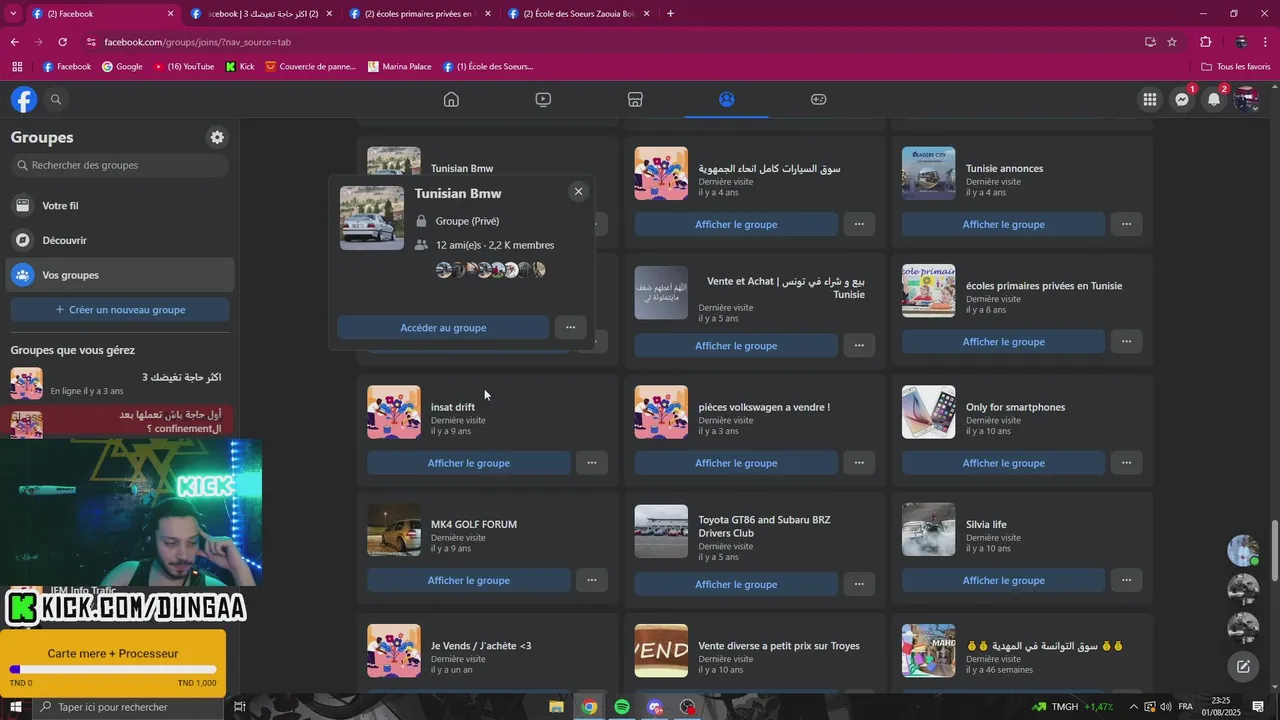Open the Tous les favoris folder
Image resolution: width=1280 pixels, height=720 pixels.
click(1236, 67)
